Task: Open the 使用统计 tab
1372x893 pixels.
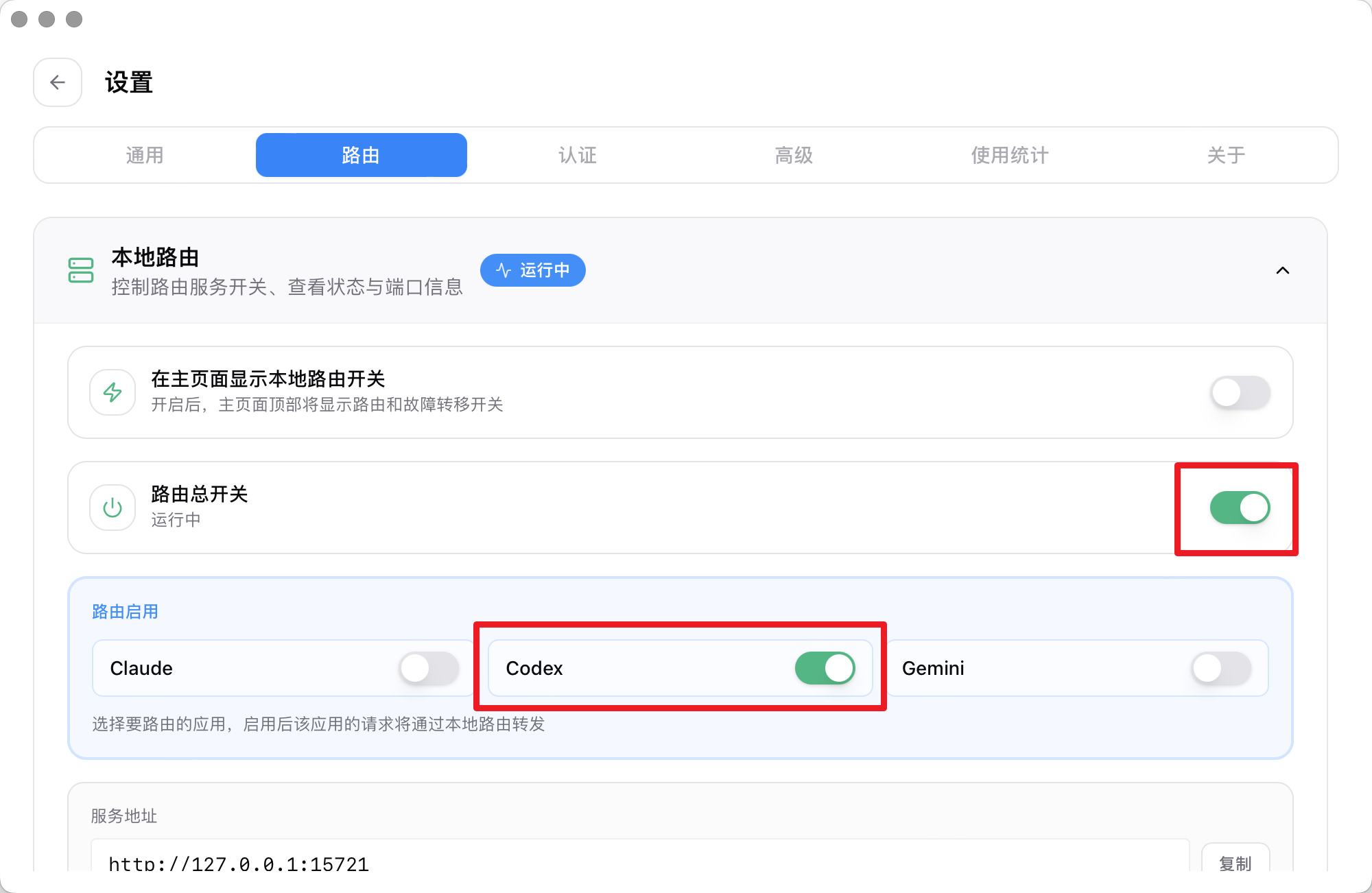Action: [1010, 155]
